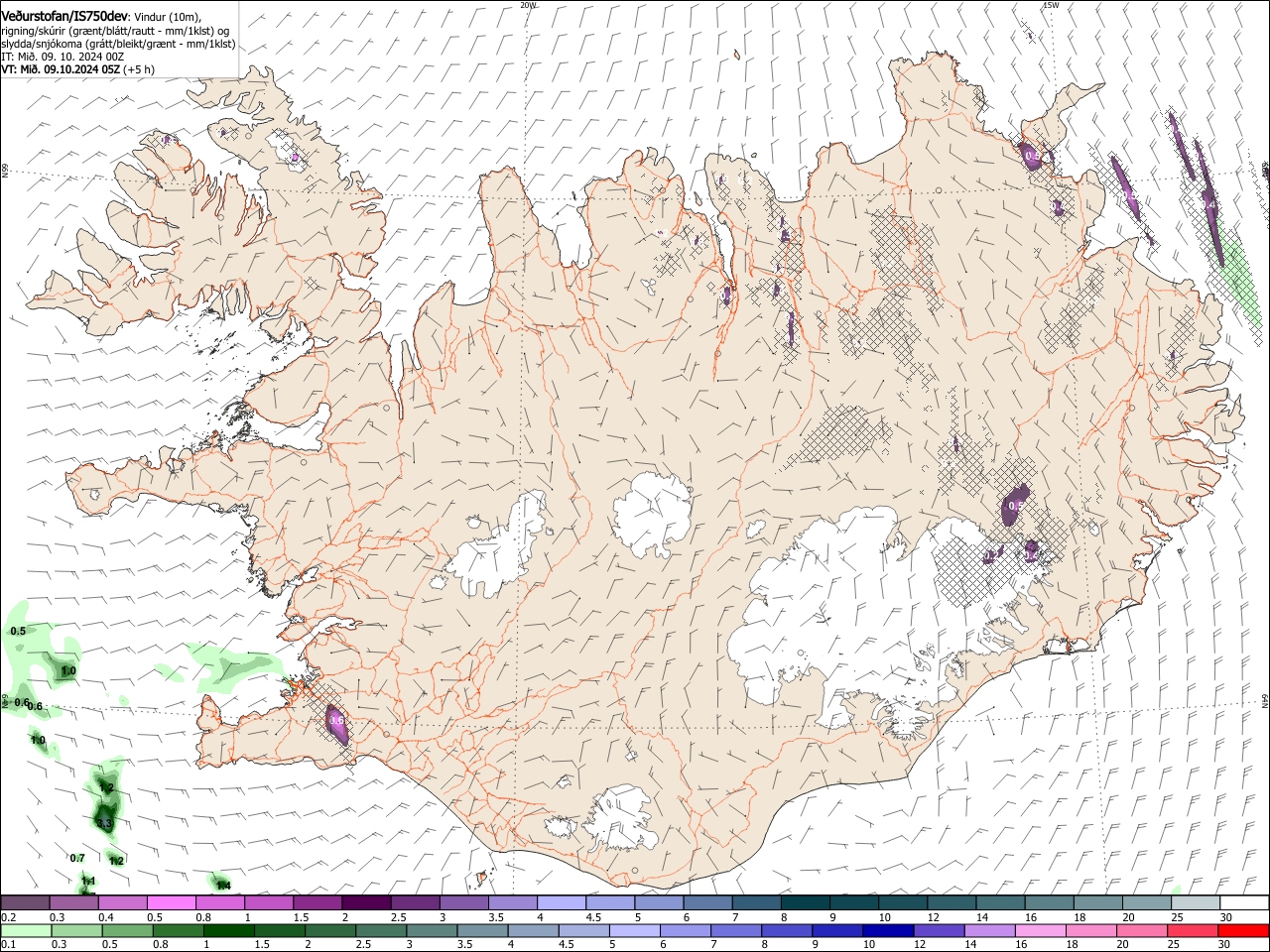Click the 'rigning/skúrir' legend description line
Viewport: 1270px width, 952px height.
116,31
